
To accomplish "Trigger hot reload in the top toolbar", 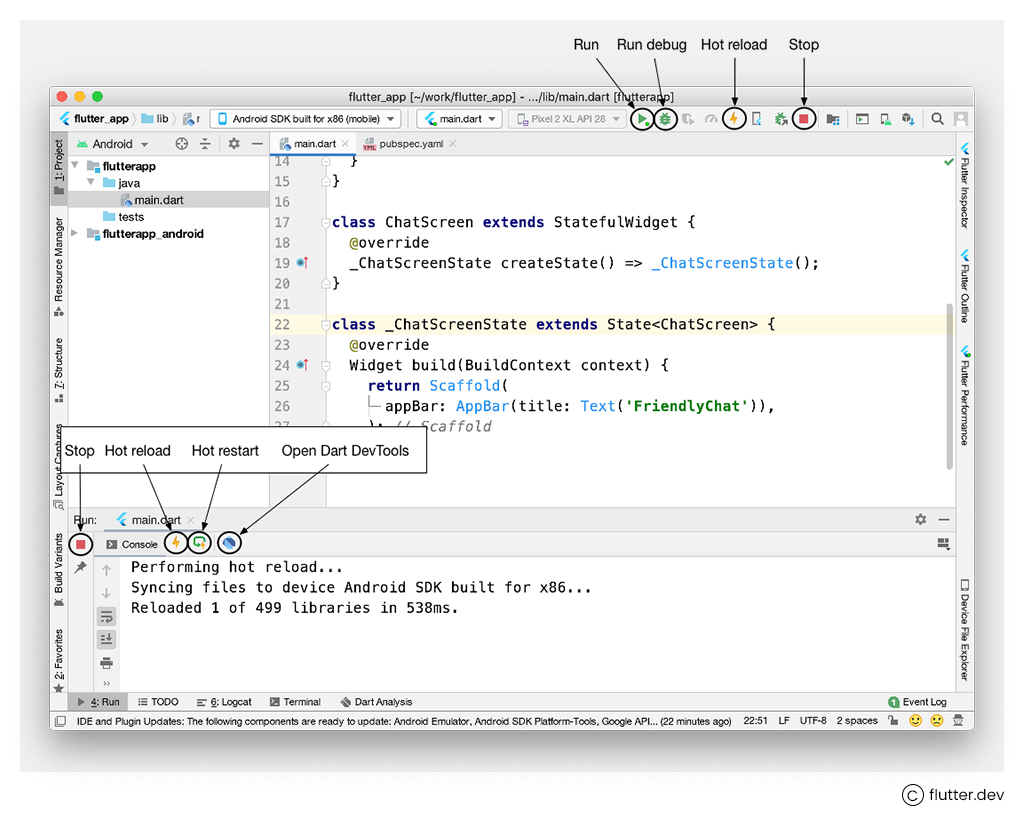I will pos(734,119).
